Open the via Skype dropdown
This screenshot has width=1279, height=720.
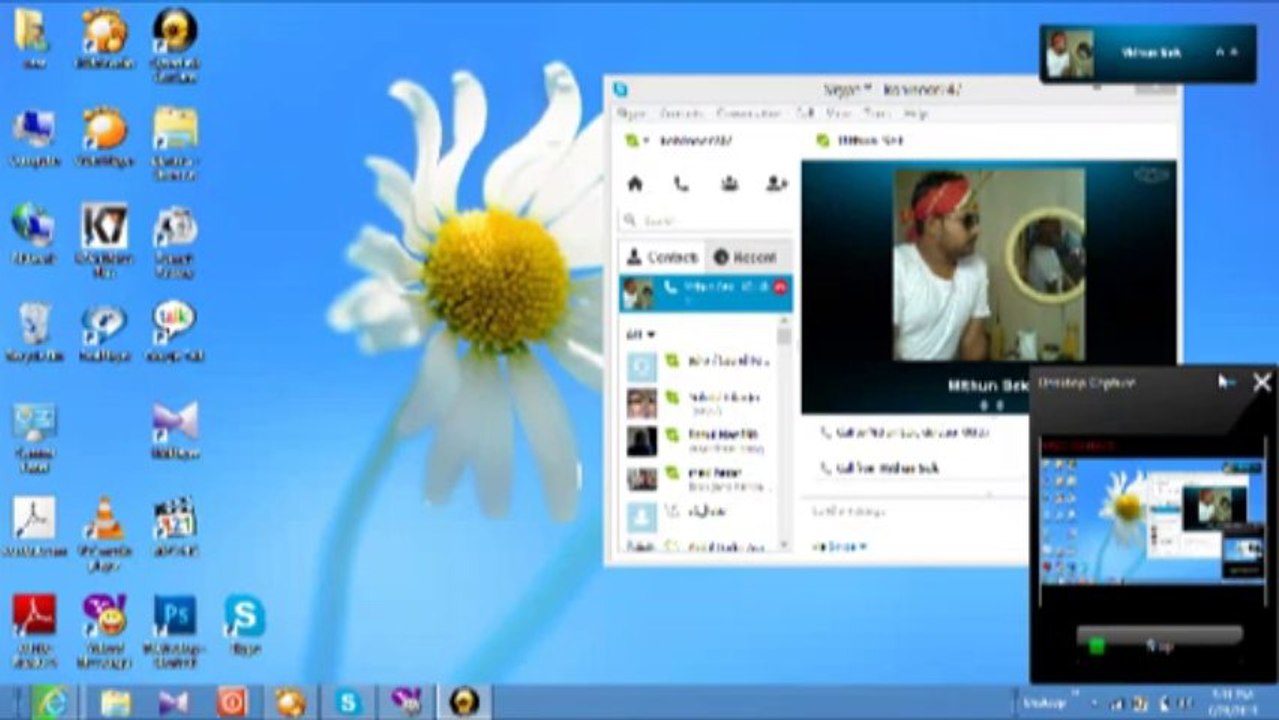(x=839, y=546)
